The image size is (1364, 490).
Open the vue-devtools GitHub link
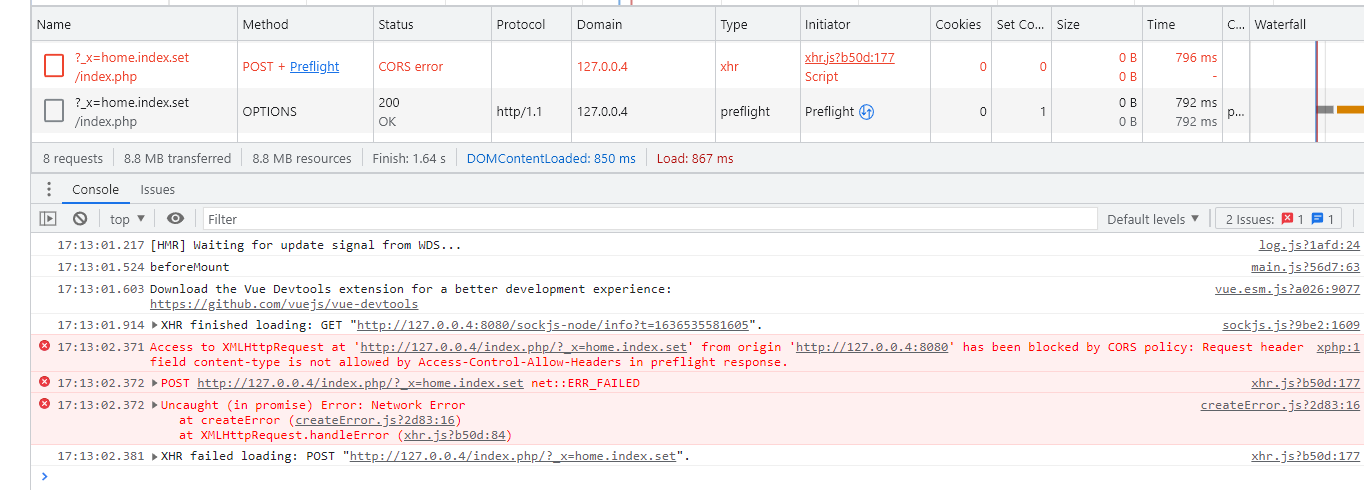[284, 304]
